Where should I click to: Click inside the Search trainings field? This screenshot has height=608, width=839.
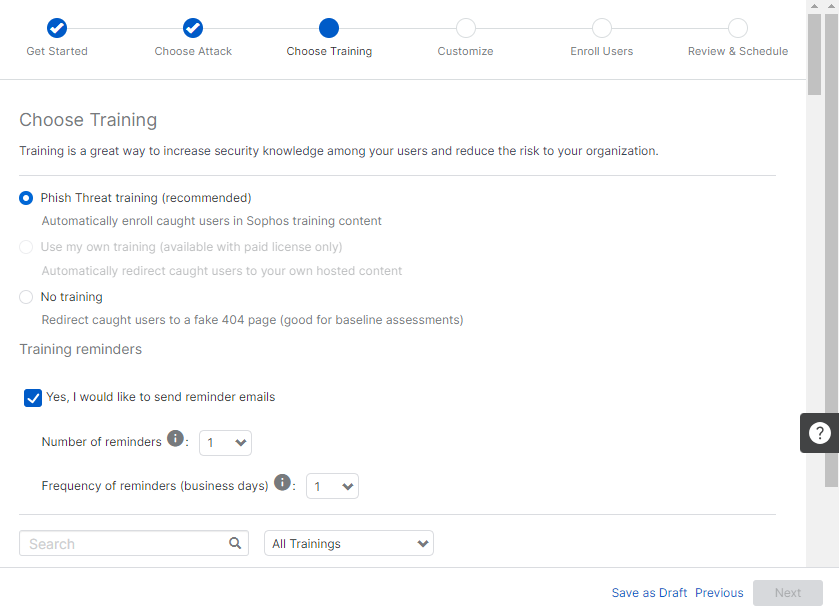tap(120, 543)
